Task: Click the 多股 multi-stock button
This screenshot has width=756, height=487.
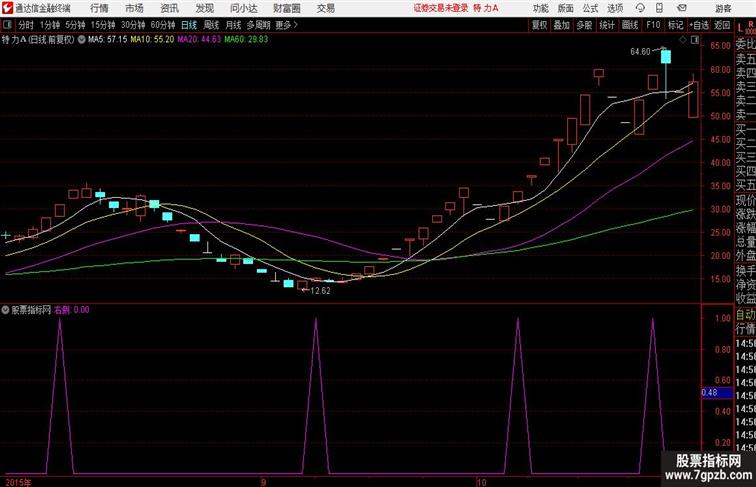Action: click(584, 25)
